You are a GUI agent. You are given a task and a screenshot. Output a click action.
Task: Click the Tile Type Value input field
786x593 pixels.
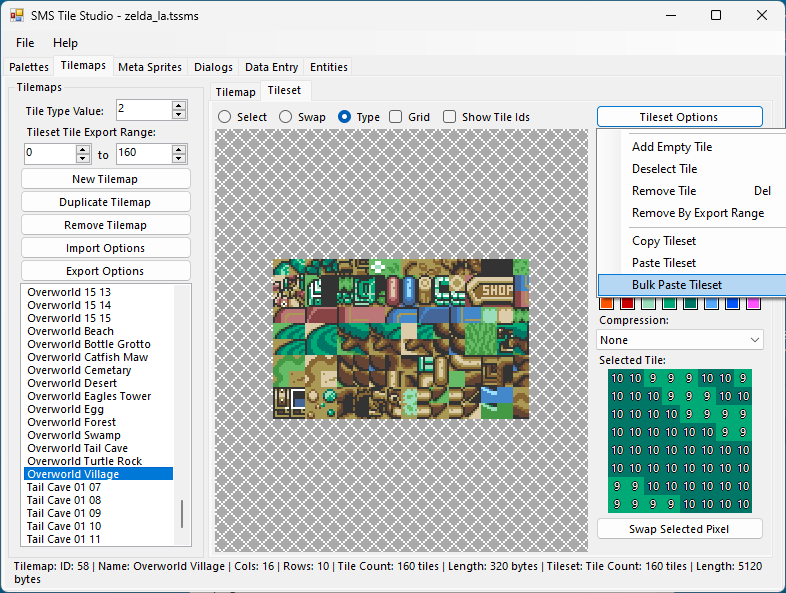pyautogui.click(x=144, y=110)
